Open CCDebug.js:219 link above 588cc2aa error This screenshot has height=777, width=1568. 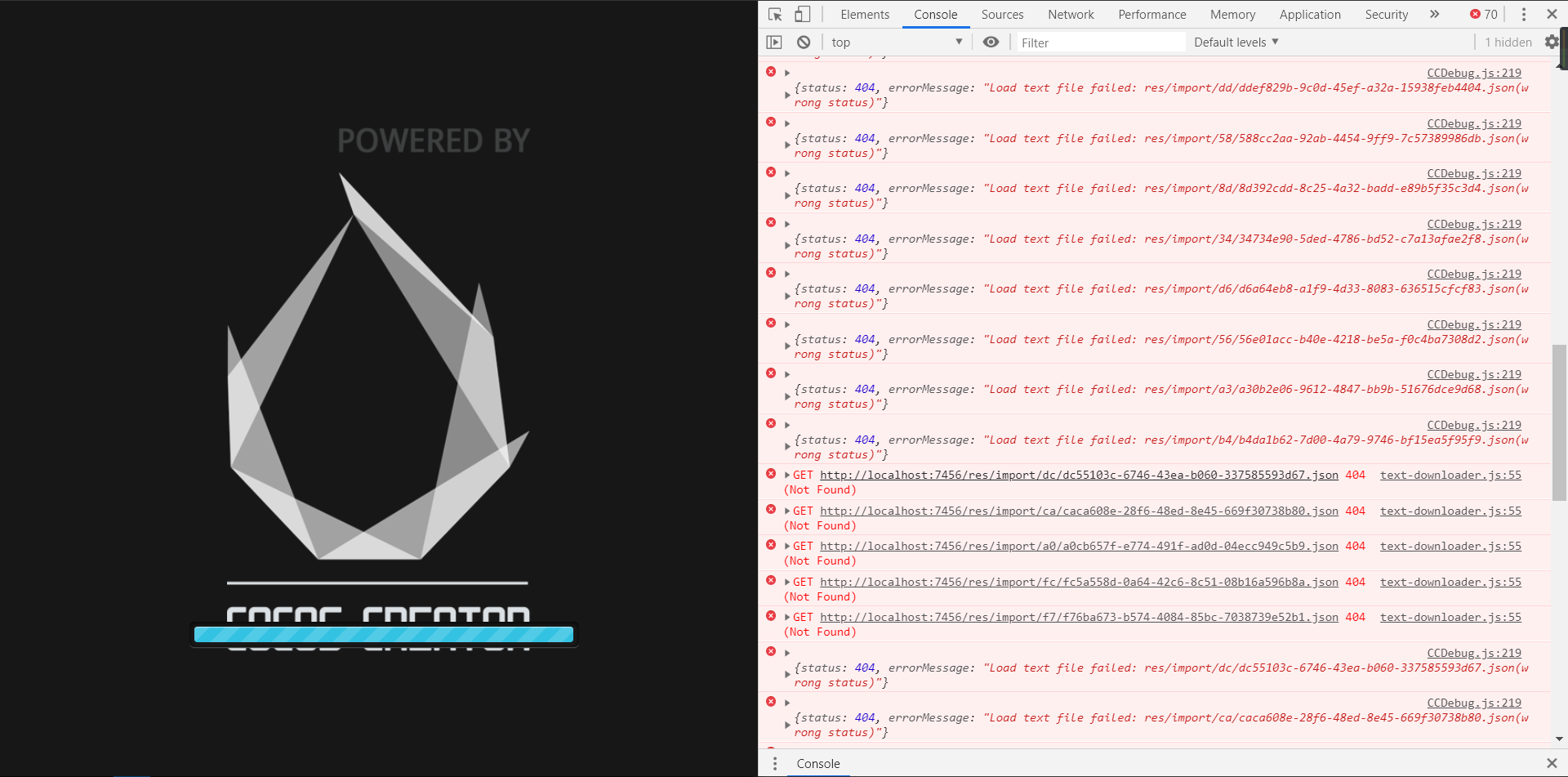pyautogui.click(x=1474, y=123)
